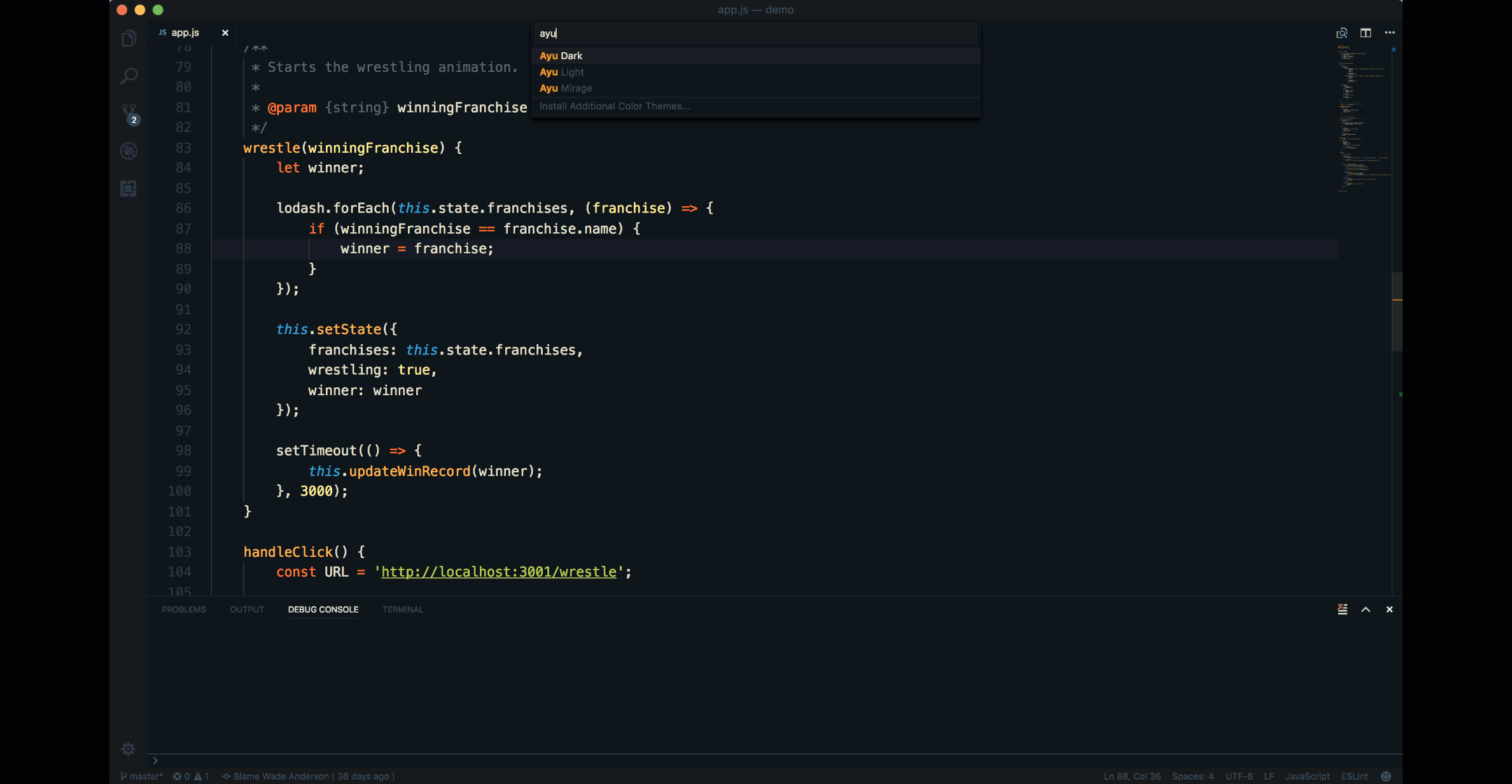This screenshot has width=1512, height=784.
Task: Change JavaScript language mode in status bar
Action: pos(1307,776)
